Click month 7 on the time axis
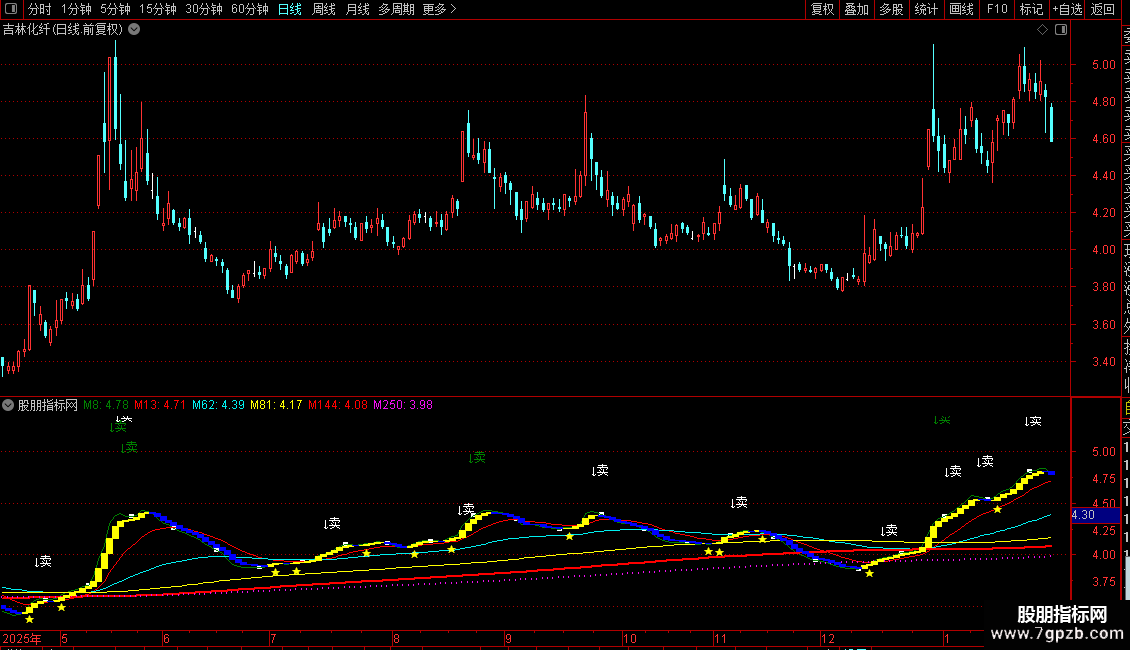 273,638
